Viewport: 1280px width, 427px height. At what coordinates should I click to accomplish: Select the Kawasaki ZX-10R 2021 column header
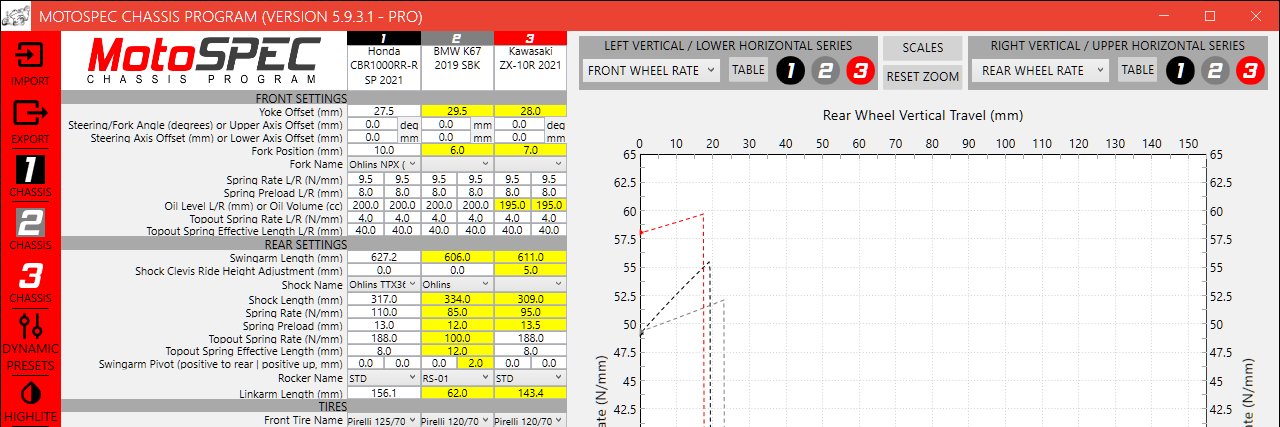pyautogui.click(x=530, y=60)
